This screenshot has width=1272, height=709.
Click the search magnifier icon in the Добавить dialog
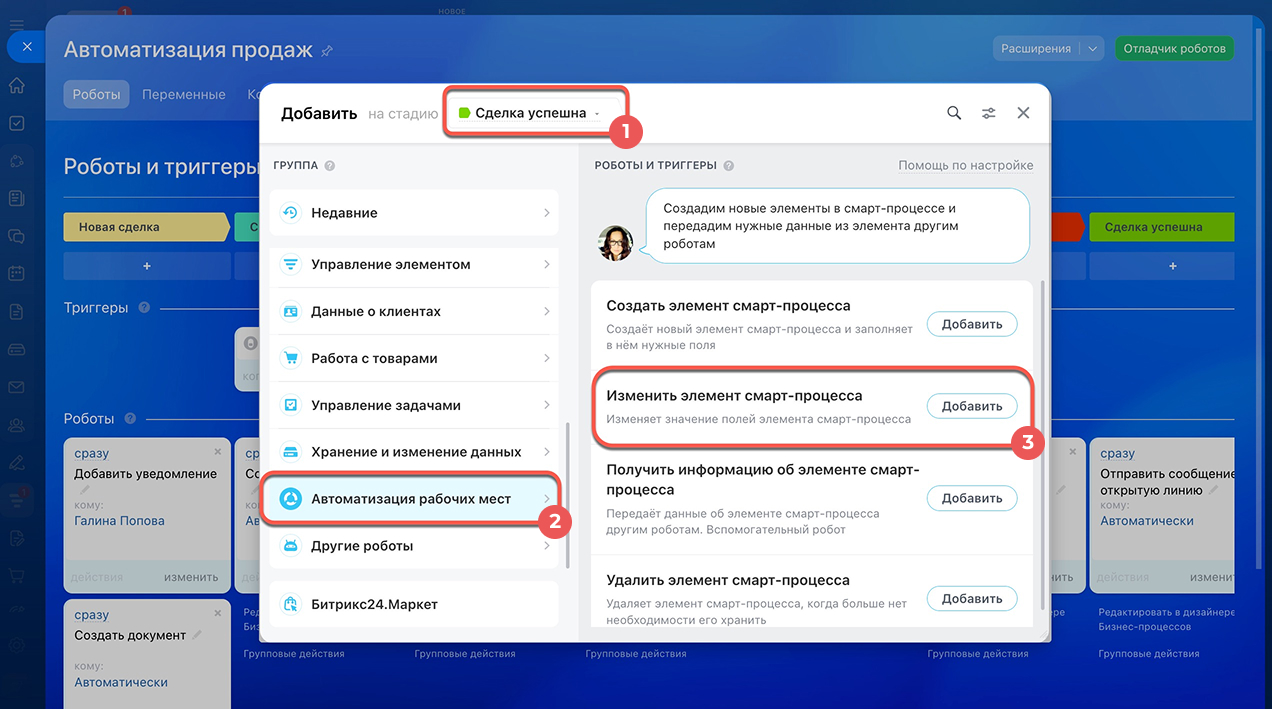coord(954,113)
